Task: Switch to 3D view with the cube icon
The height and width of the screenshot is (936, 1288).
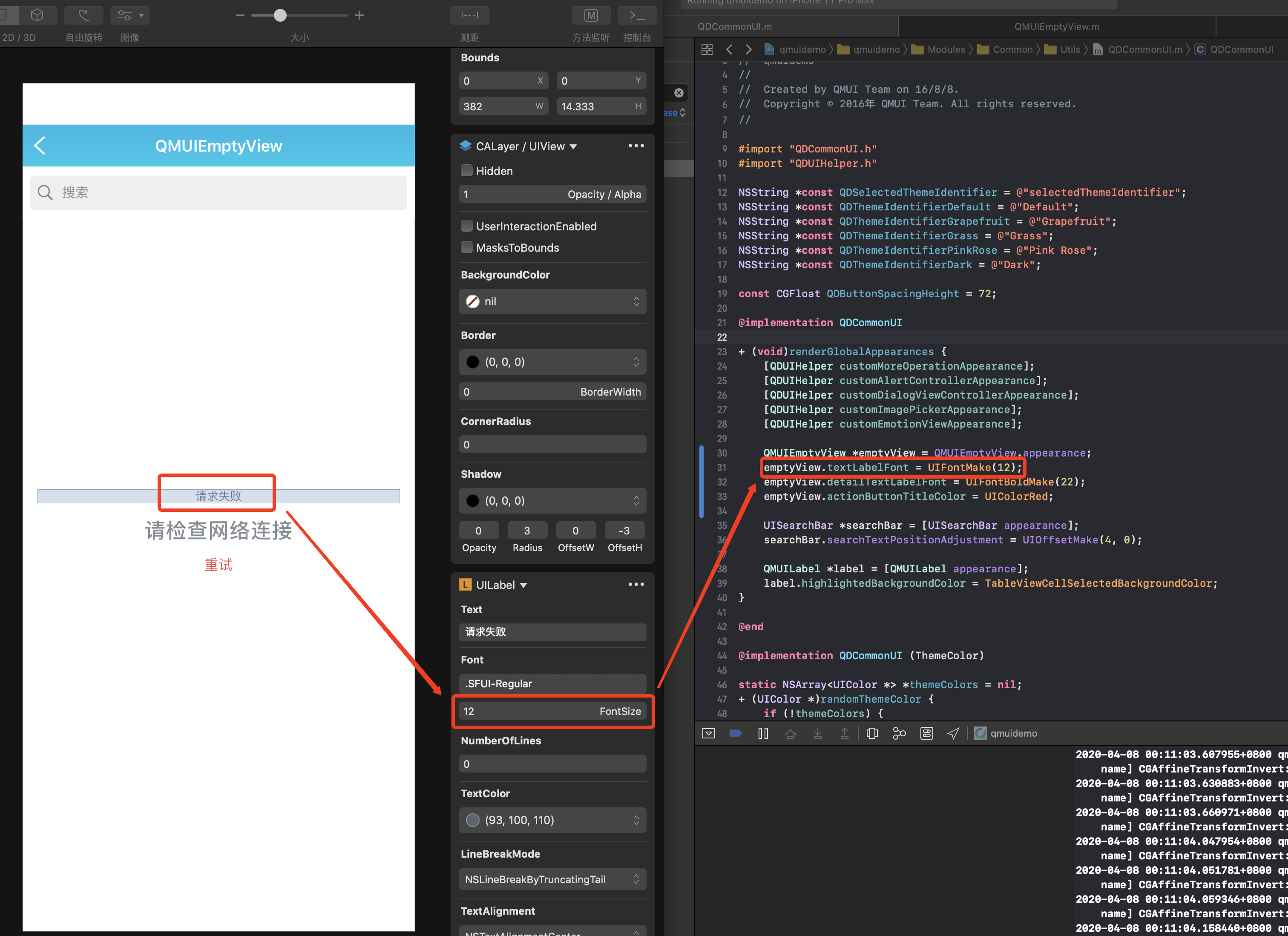Action: coord(37,15)
